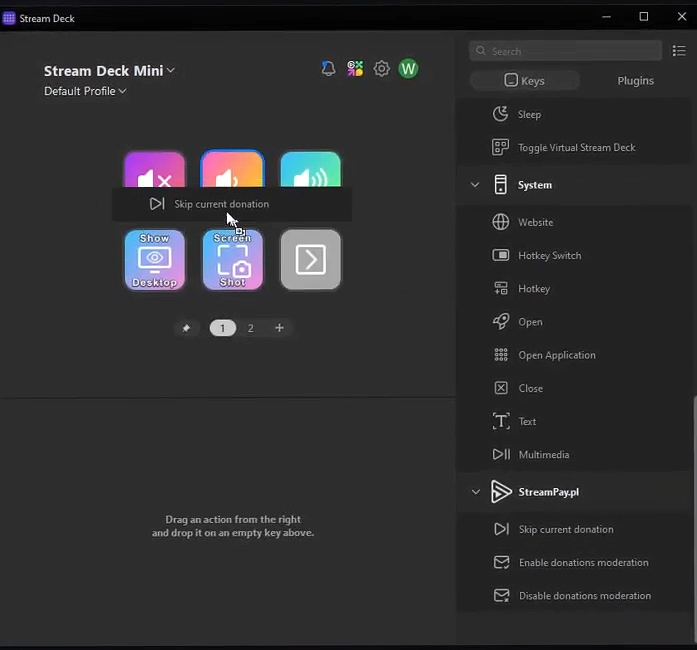Viewport: 697px width, 650px height.
Task: Select the Open Application action
Action: [573, 355]
